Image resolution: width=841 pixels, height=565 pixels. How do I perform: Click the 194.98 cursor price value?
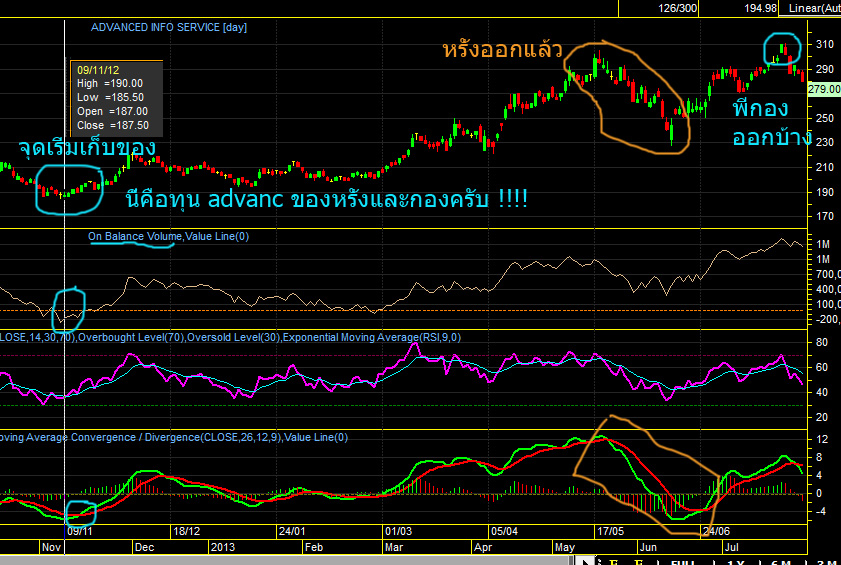761,8
